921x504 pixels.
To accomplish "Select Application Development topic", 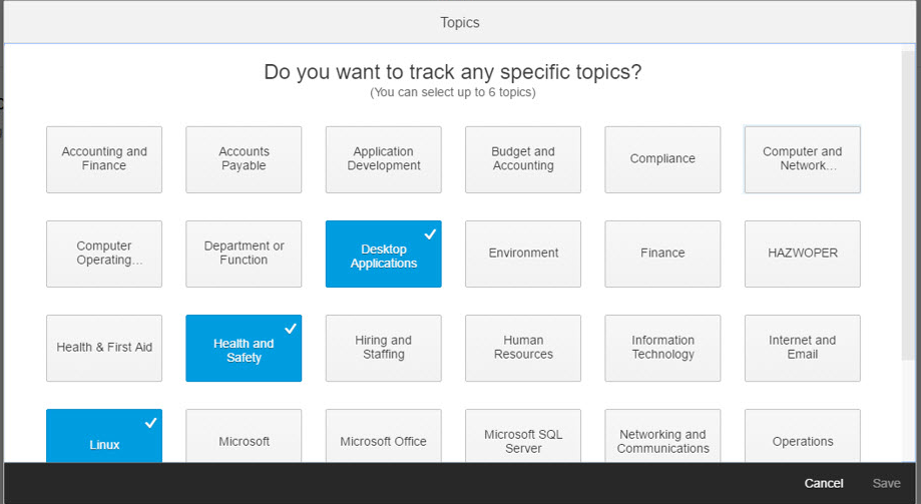I will [383, 159].
